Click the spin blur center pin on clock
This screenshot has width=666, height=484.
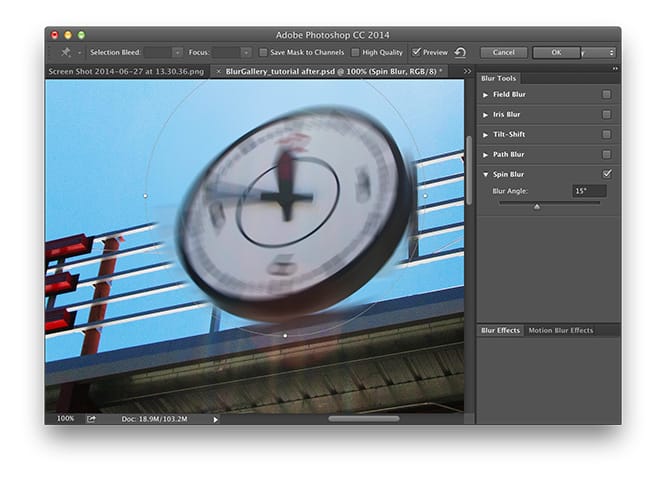click(287, 193)
